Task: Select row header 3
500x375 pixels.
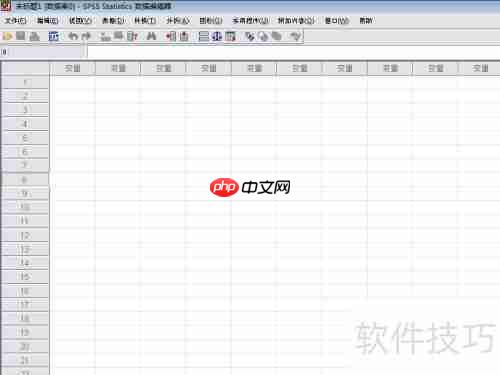Action: point(25,110)
